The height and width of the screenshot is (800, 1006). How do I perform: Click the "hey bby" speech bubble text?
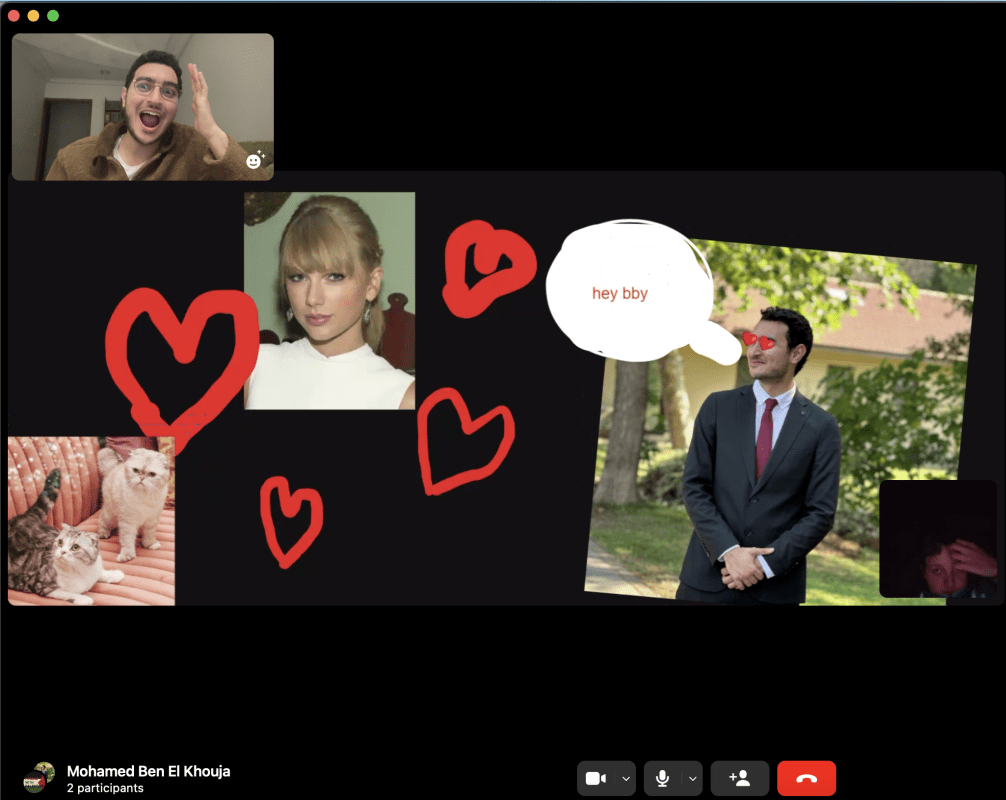click(x=620, y=293)
